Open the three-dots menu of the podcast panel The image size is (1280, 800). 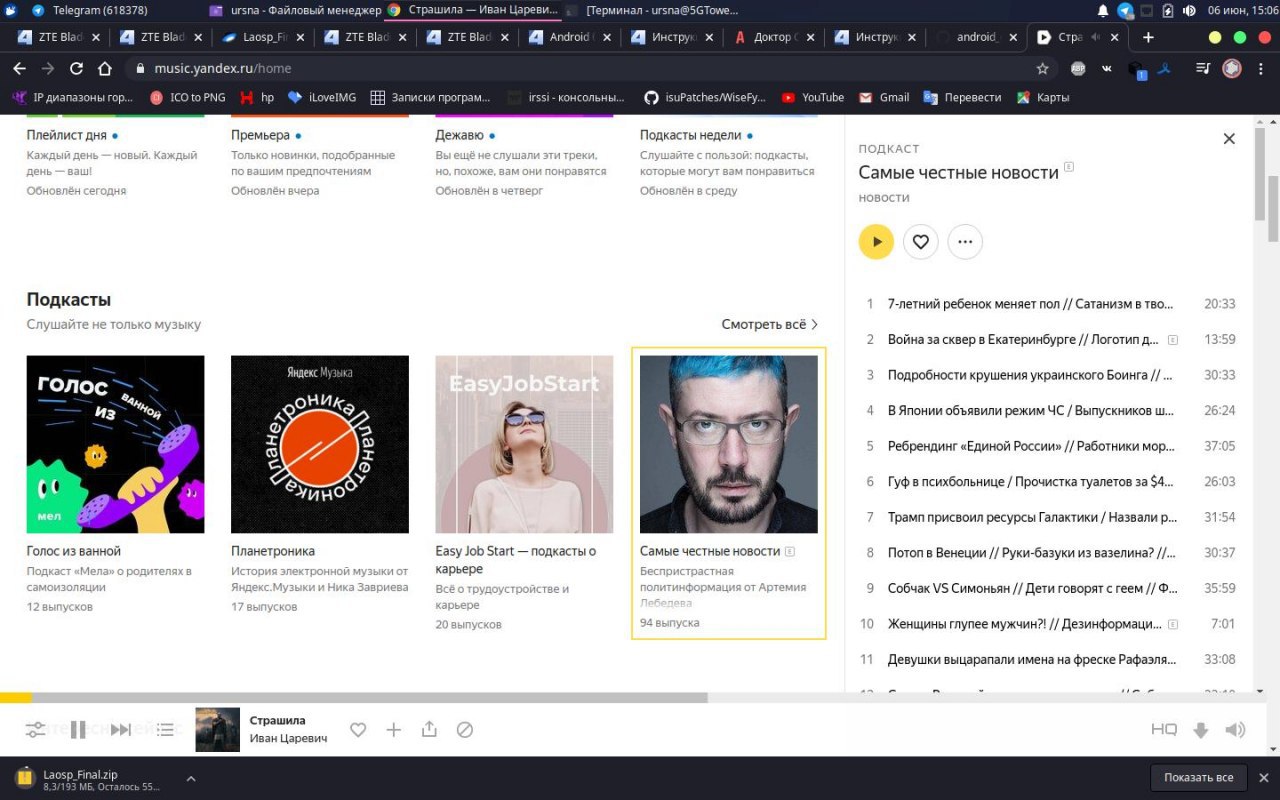(965, 241)
